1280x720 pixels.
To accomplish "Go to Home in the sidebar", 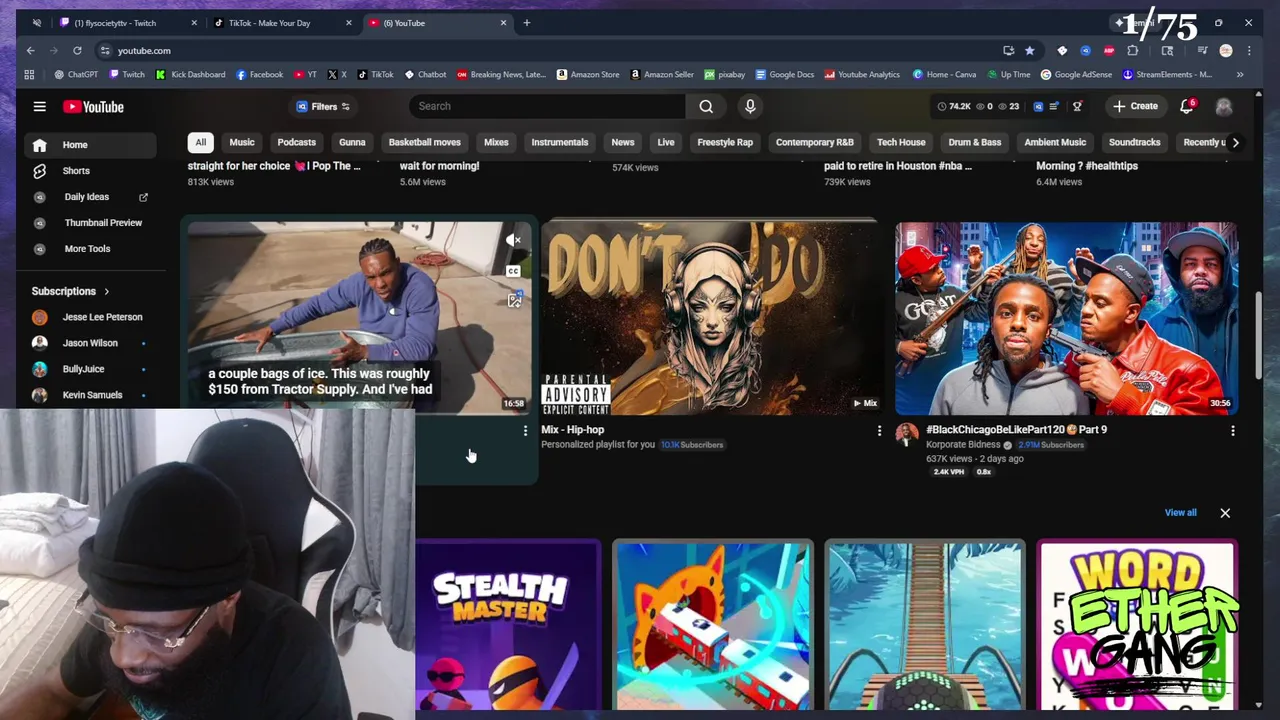I will (90, 145).
